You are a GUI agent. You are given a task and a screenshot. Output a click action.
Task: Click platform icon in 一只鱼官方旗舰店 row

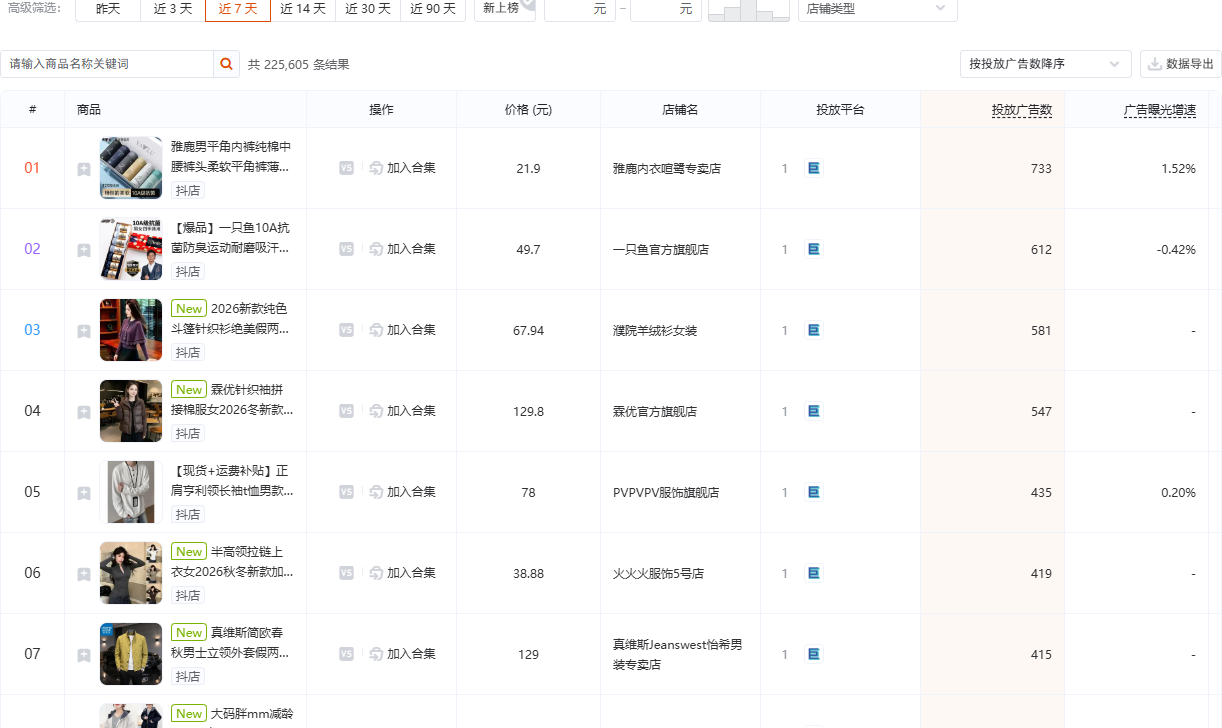(814, 249)
